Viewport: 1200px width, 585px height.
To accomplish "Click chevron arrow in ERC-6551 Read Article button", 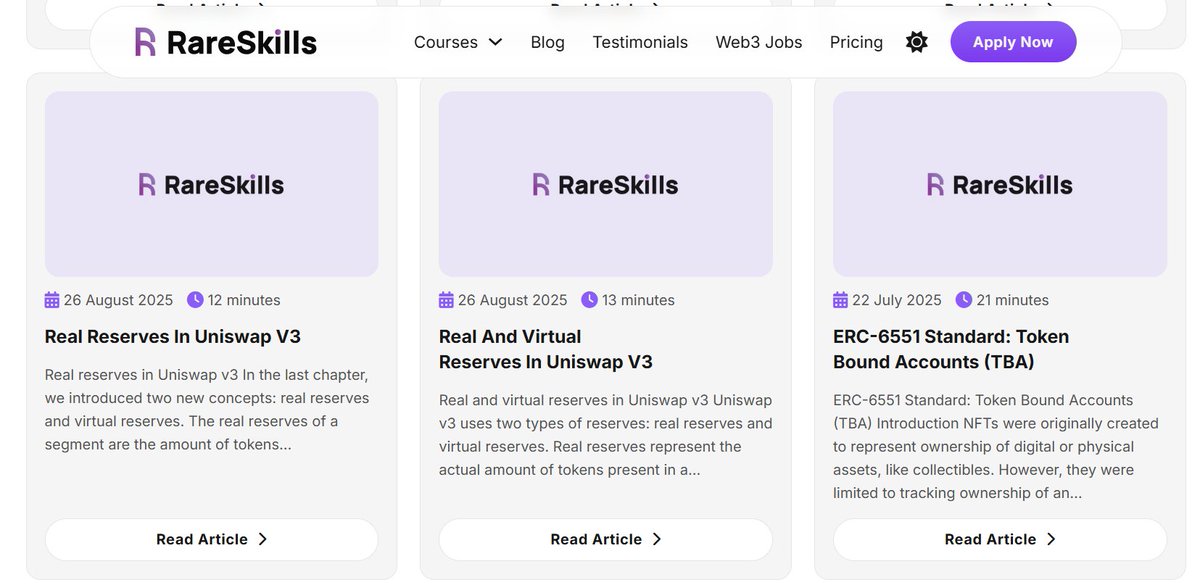I will coord(1051,539).
